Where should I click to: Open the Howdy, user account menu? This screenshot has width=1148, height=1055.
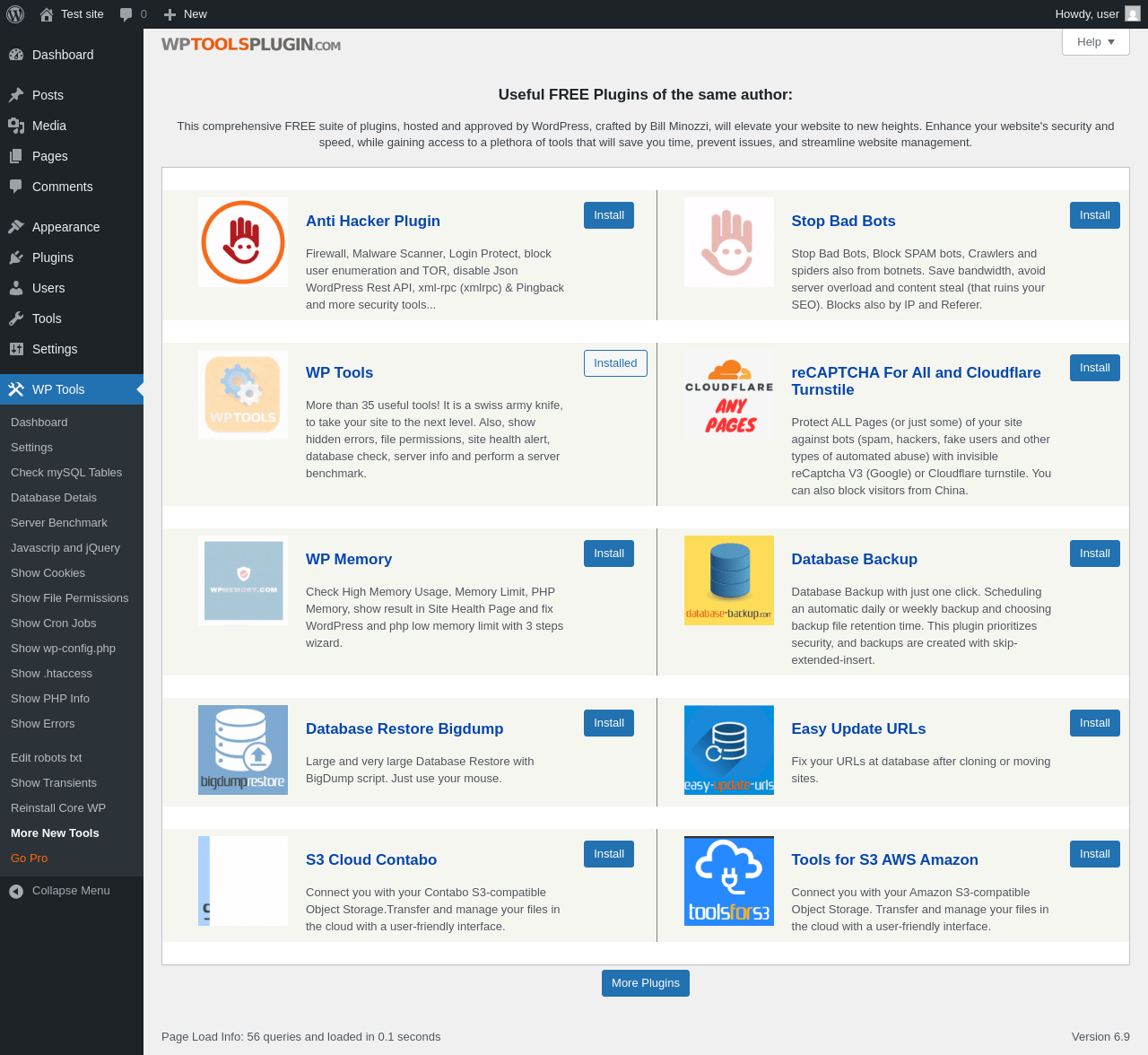pos(1097,14)
